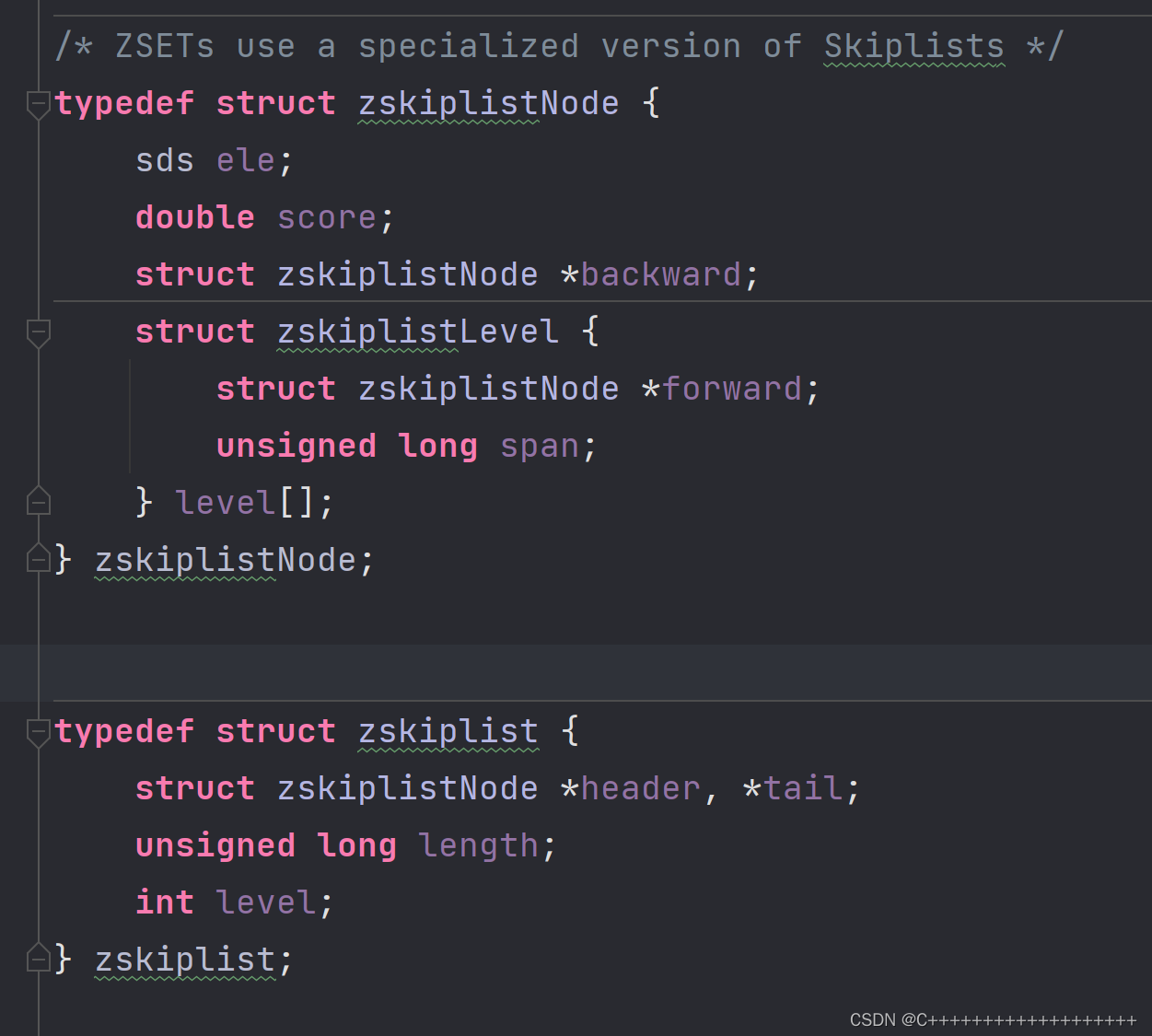Image resolution: width=1152 pixels, height=1036 pixels.
Task: Click the ele field name
Action: [245, 160]
